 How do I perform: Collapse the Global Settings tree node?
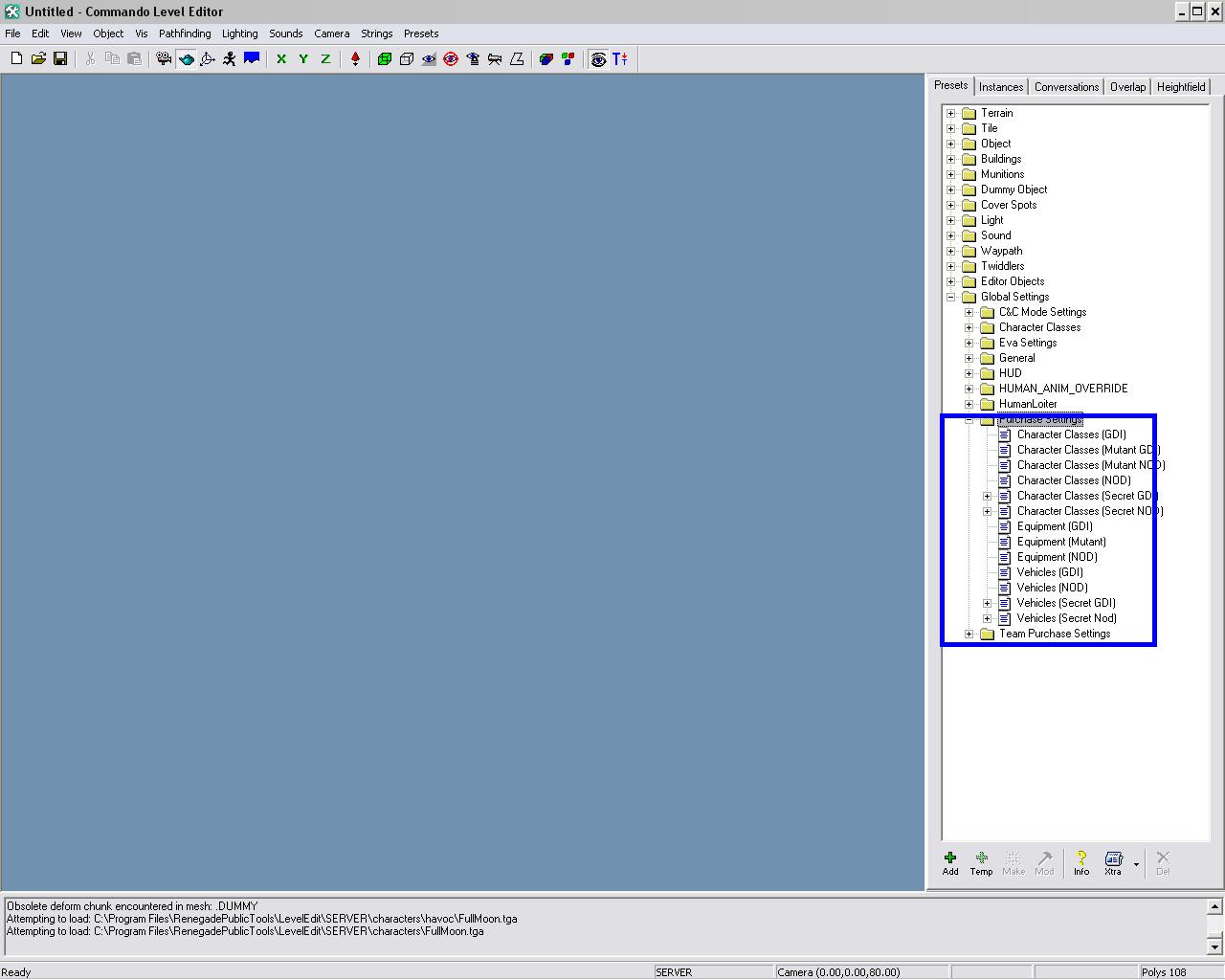(951, 297)
